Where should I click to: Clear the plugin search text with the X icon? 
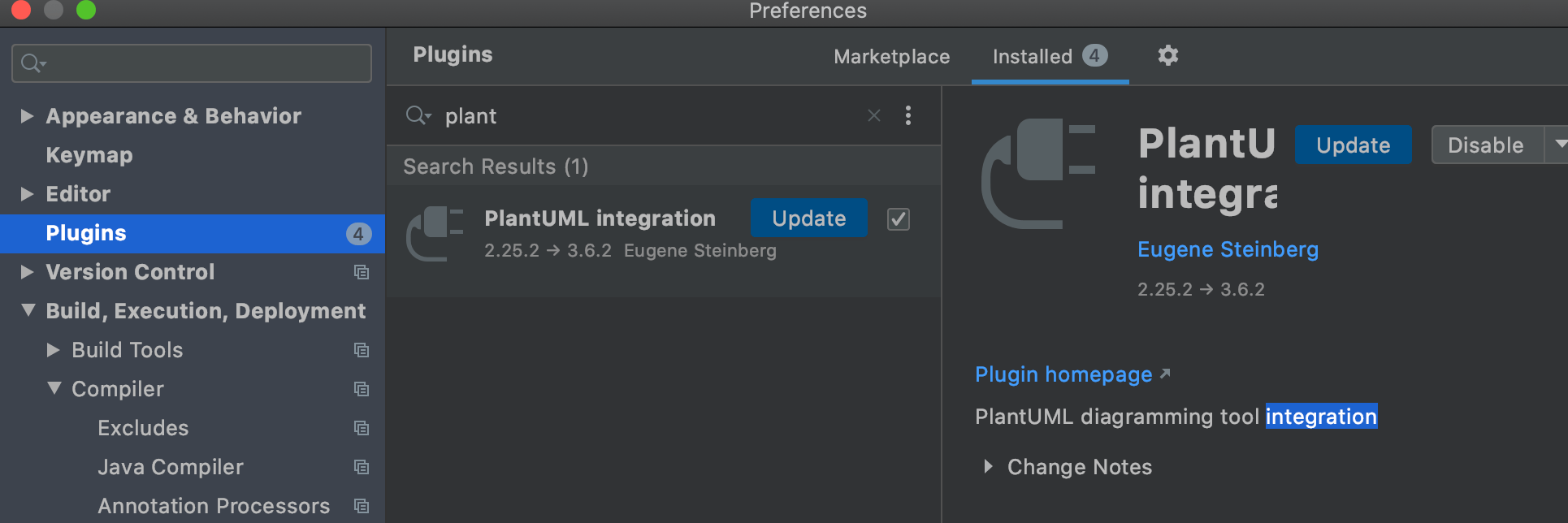[x=874, y=115]
